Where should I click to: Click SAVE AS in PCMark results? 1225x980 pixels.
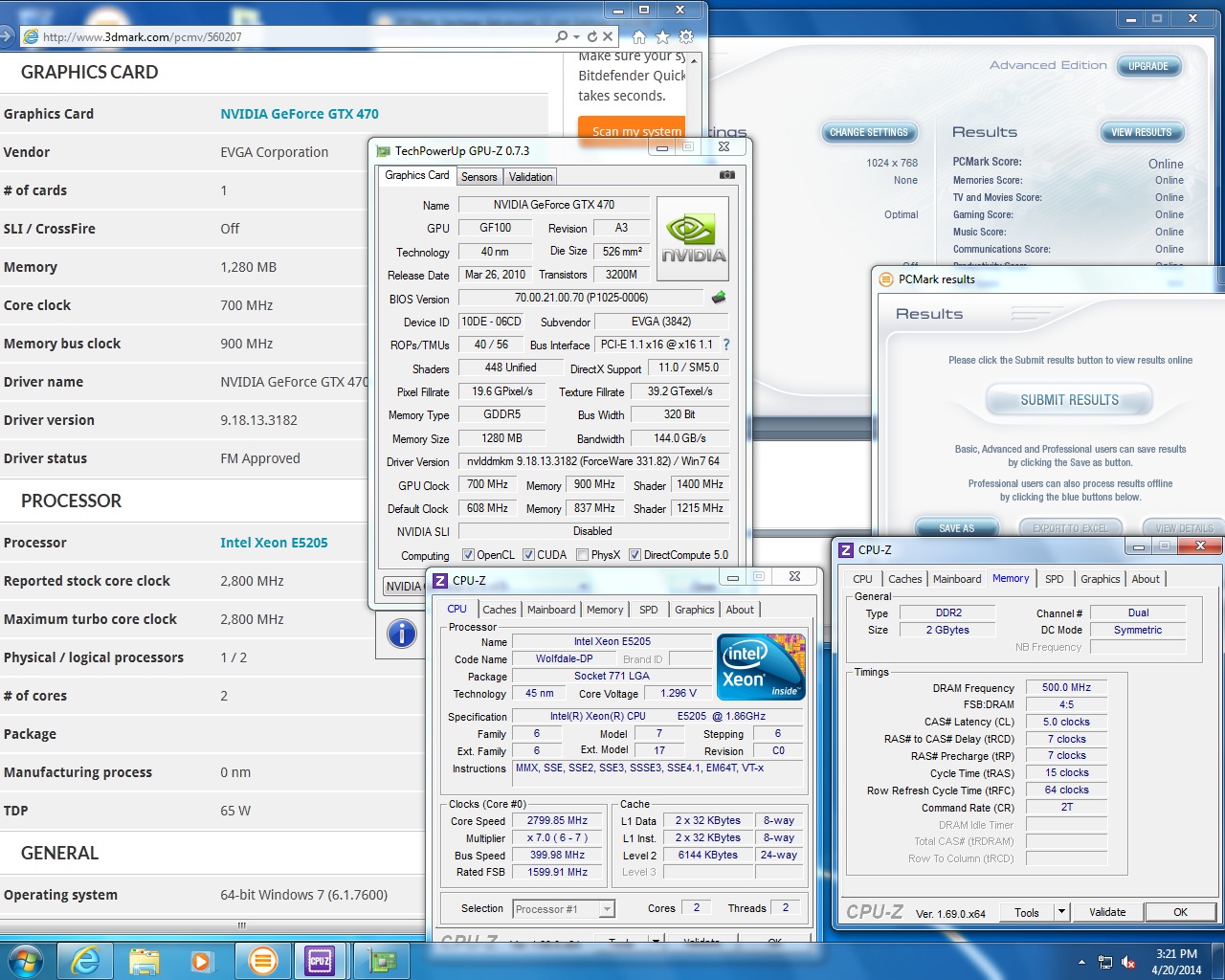pos(956,528)
